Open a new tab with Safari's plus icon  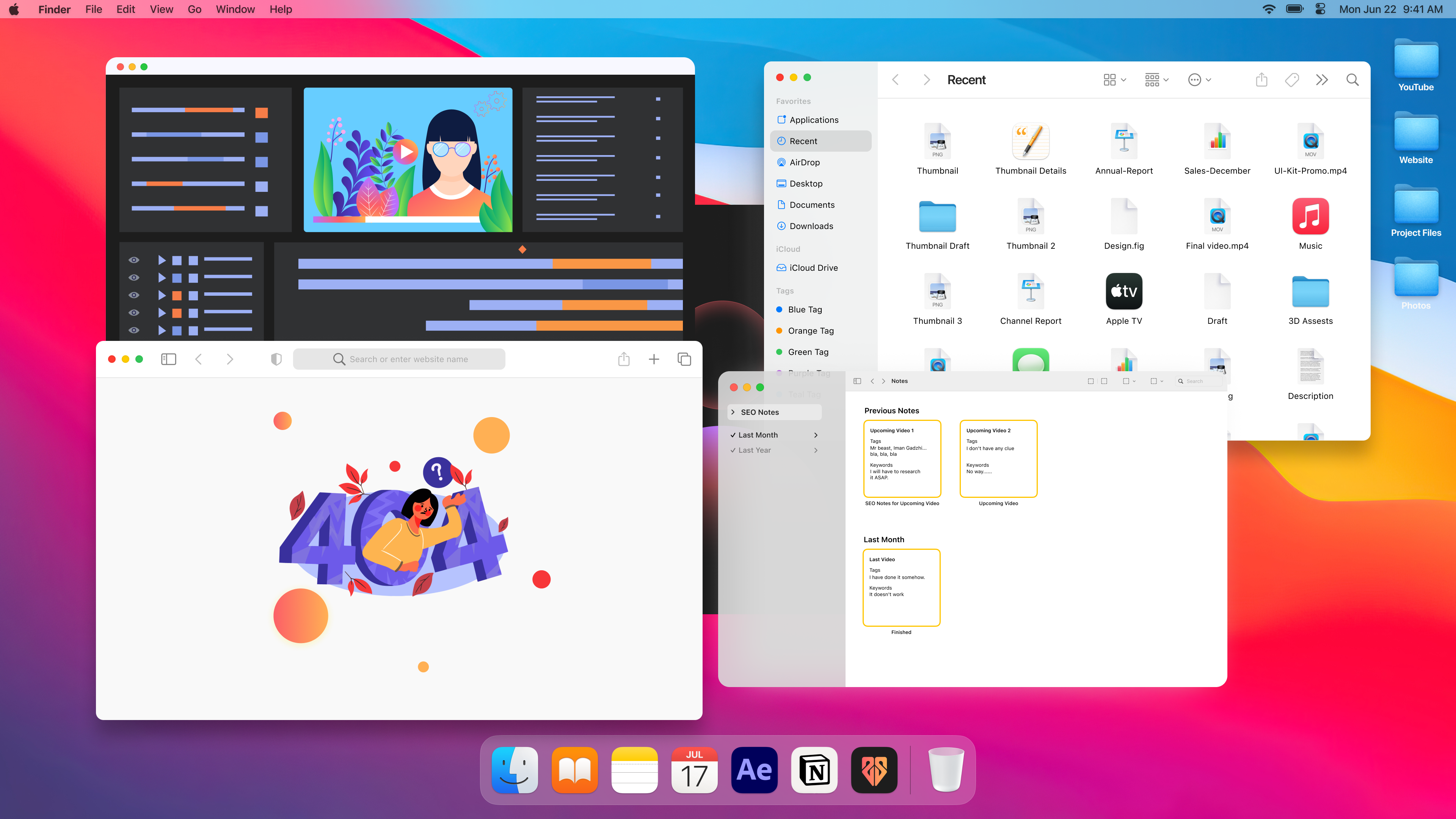654,359
